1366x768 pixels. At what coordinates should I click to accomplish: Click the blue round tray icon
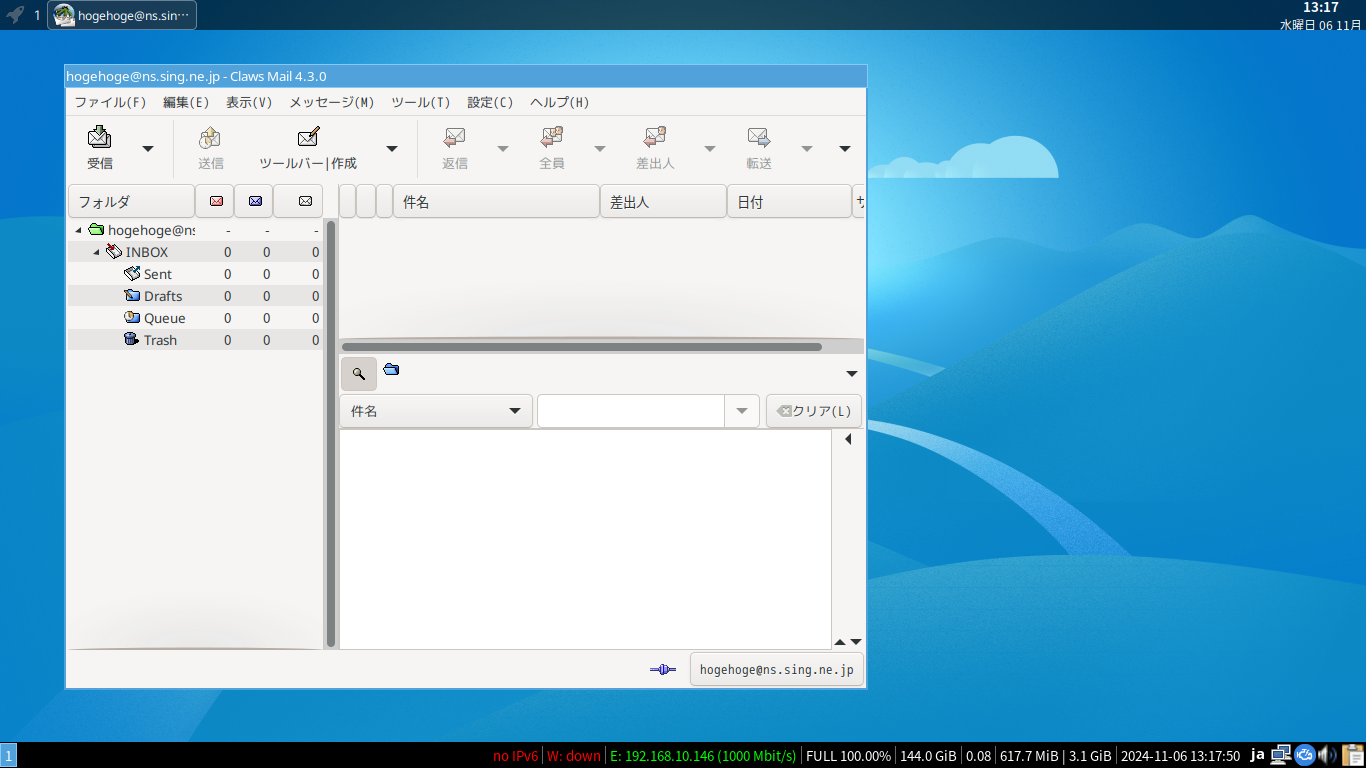(x=1304, y=755)
